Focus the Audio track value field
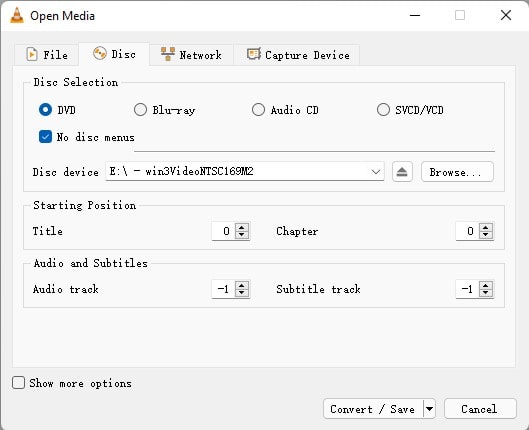Image resolution: width=529 pixels, height=430 pixels. coord(223,289)
